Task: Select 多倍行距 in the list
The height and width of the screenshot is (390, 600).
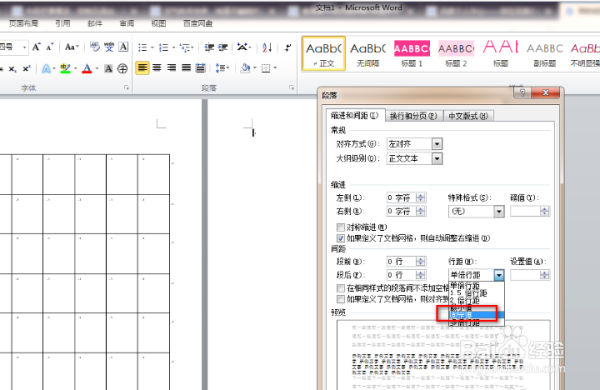Action: [465, 323]
